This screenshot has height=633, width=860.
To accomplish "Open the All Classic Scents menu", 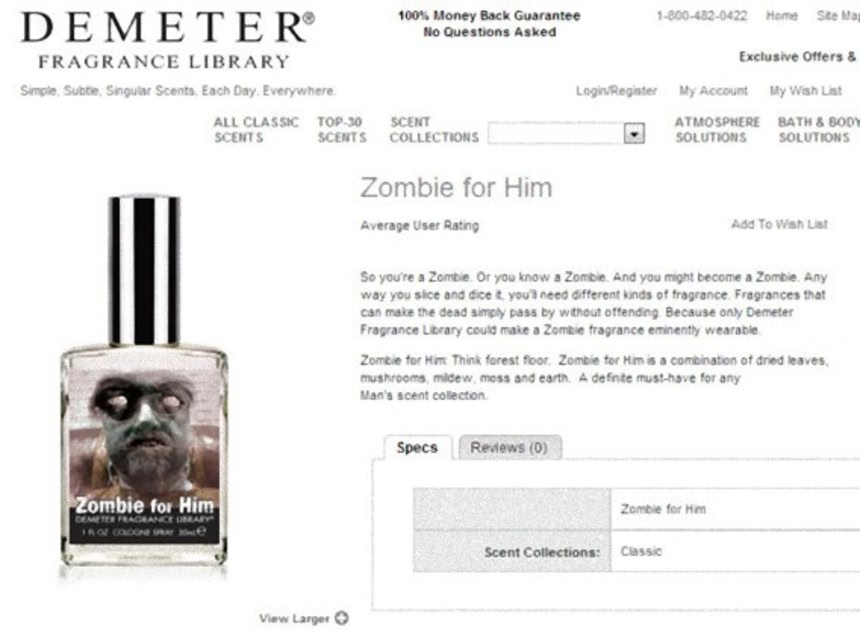I will tap(256, 129).
